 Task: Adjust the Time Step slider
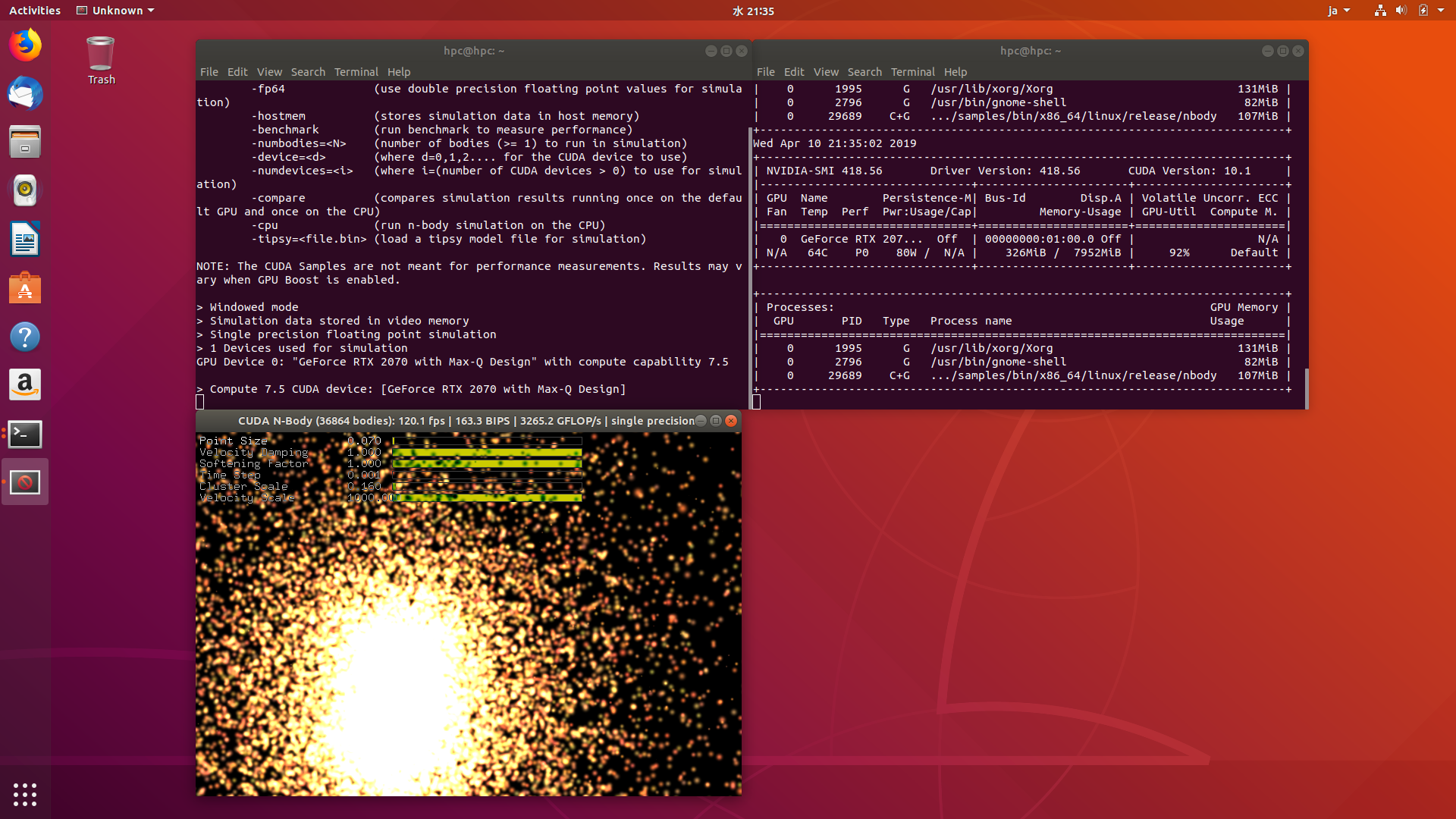click(487, 475)
